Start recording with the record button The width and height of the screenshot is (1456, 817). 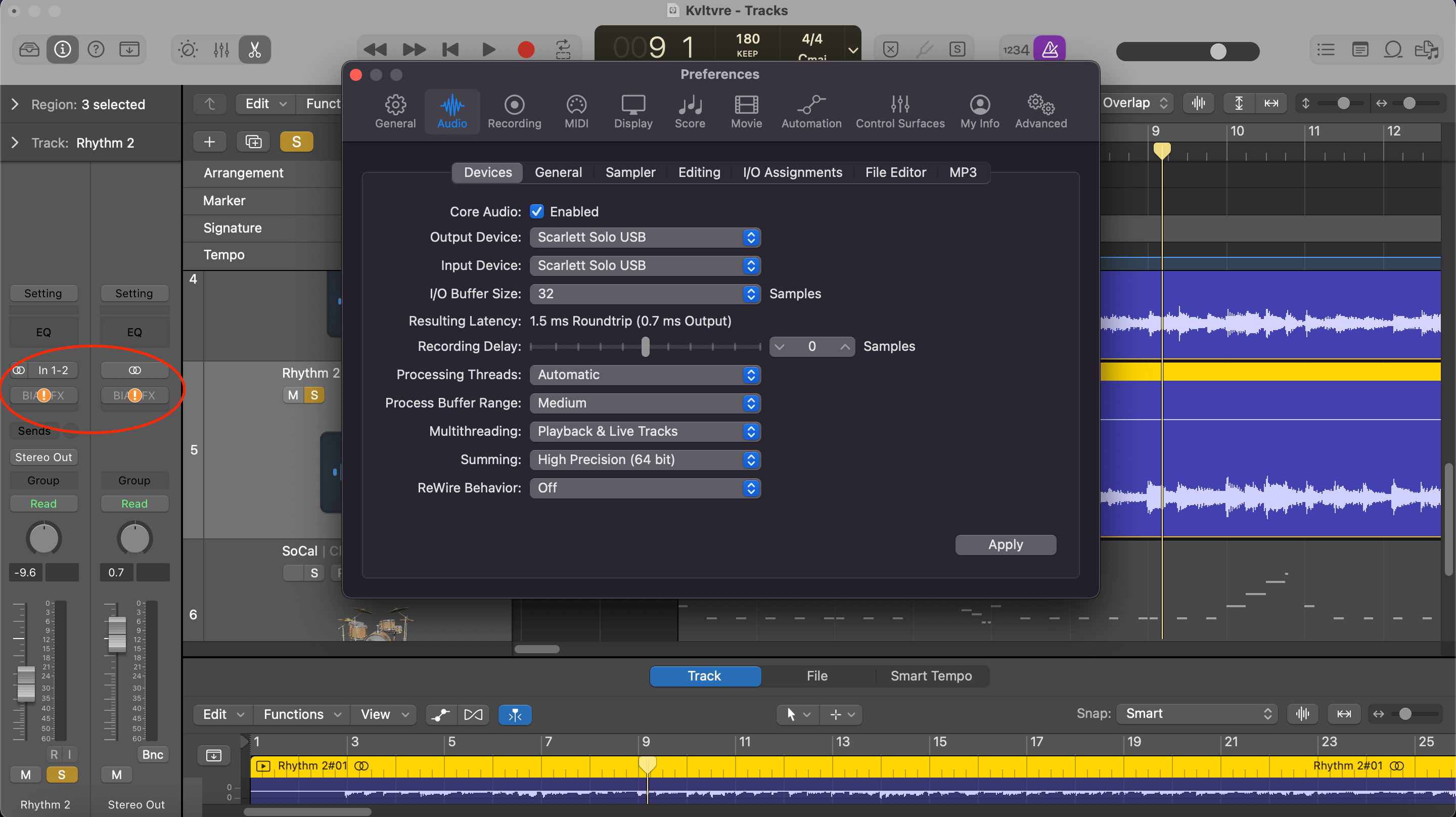click(526, 49)
